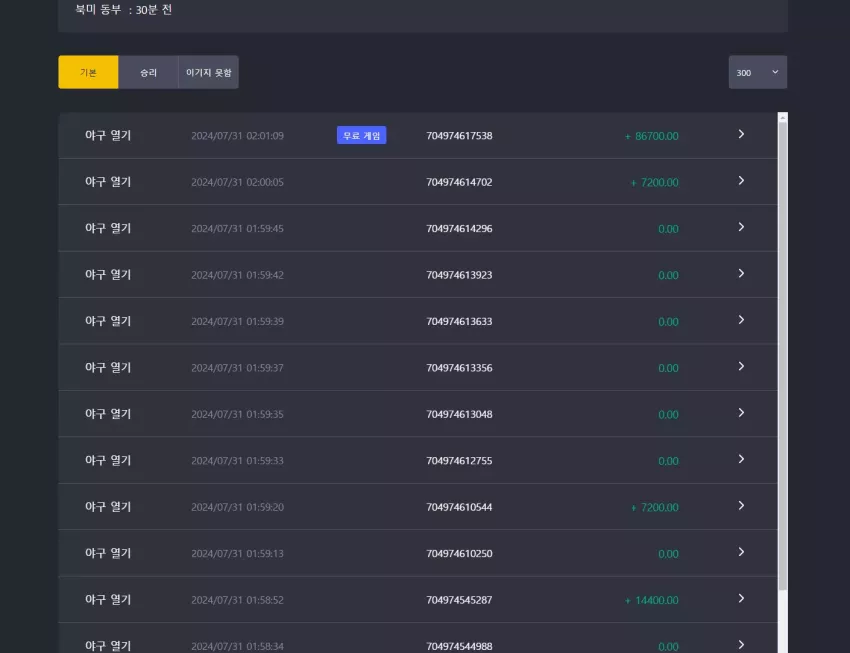The height and width of the screenshot is (653, 850).
Task: Click the 무료 게임 badge
Action: click(362, 135)
